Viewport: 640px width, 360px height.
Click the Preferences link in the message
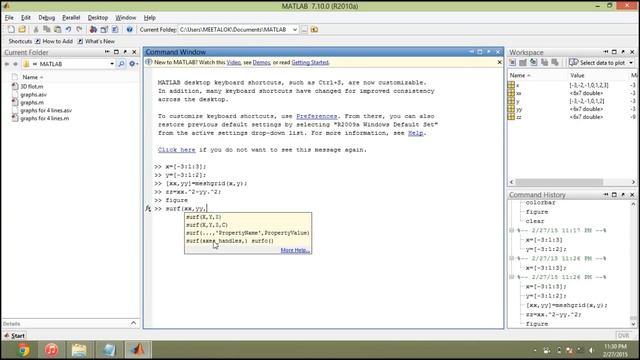[316, 116]
